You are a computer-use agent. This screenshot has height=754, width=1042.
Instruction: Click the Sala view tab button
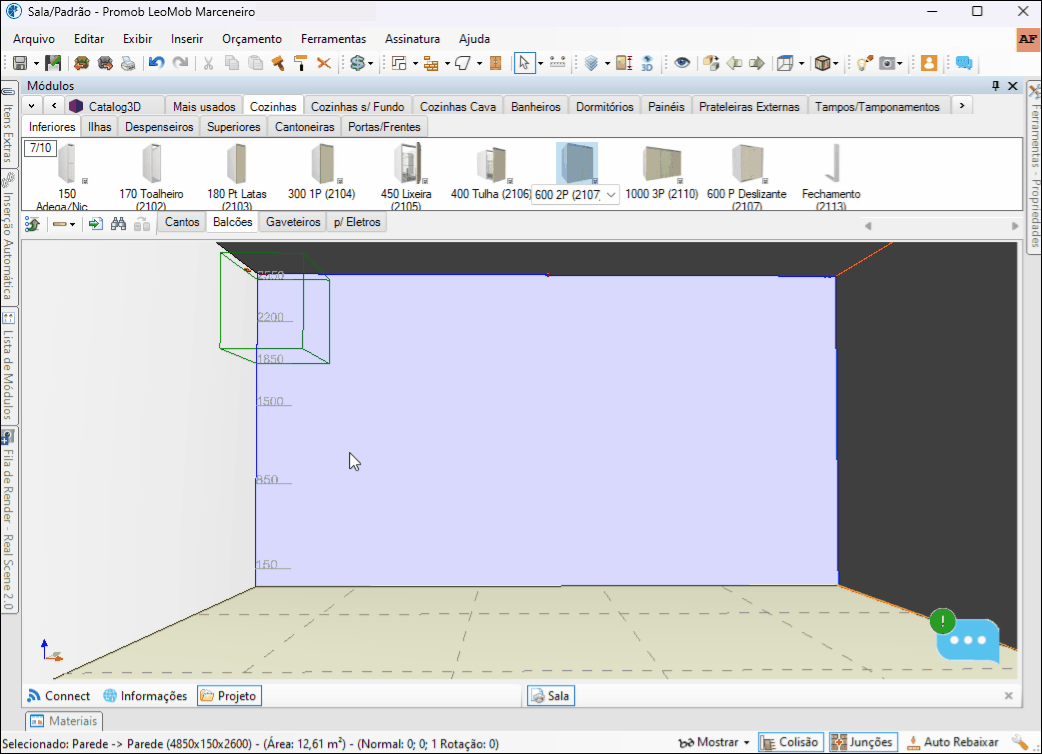tap(551, 696)
